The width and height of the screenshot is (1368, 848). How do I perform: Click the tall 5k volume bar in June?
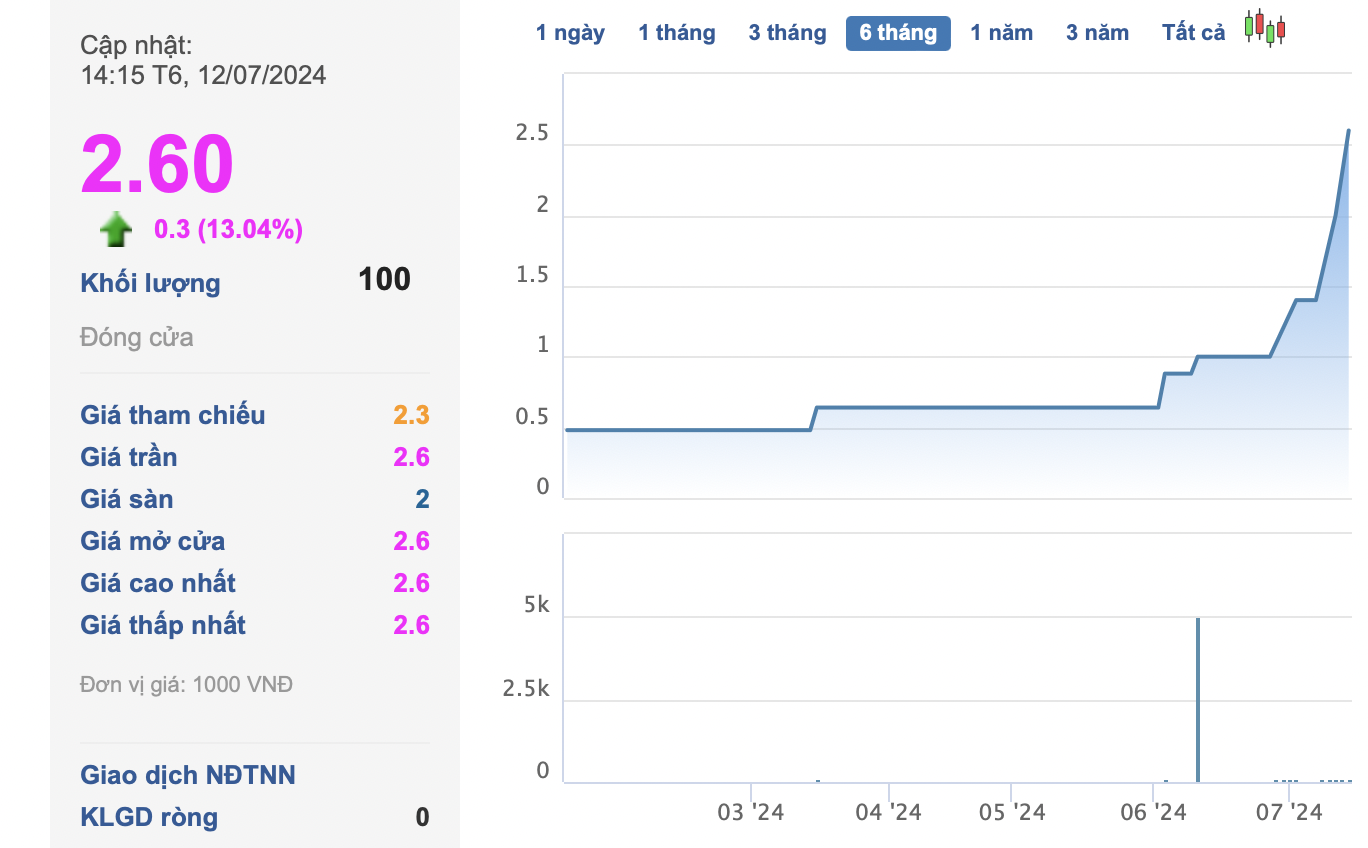point(1198,700)
